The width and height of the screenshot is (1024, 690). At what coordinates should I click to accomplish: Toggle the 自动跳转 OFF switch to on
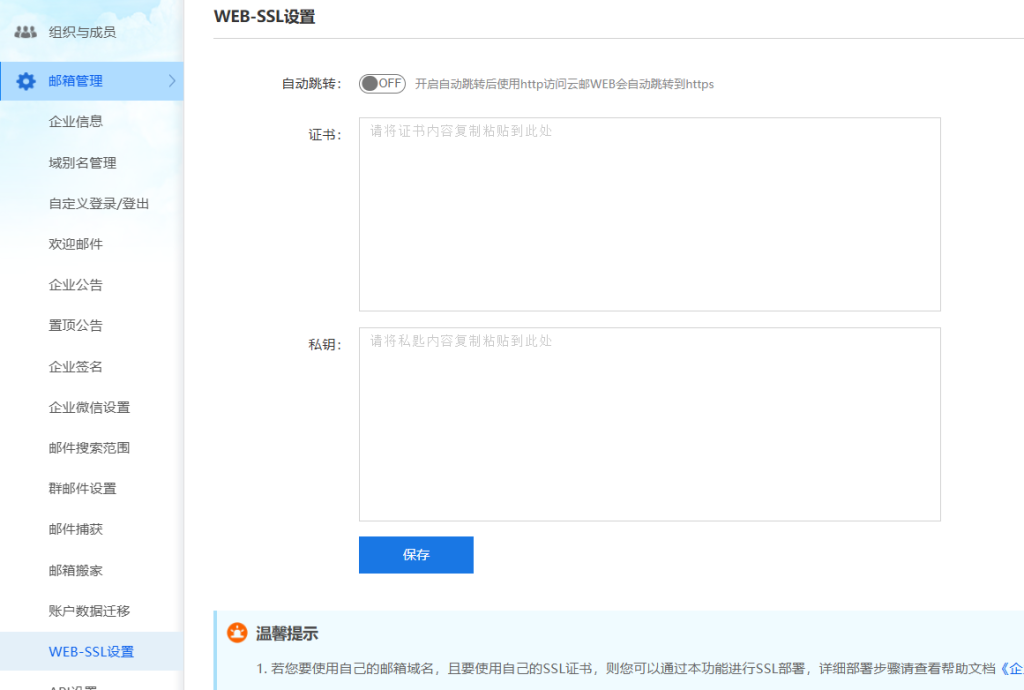click(x=382, y=84)
